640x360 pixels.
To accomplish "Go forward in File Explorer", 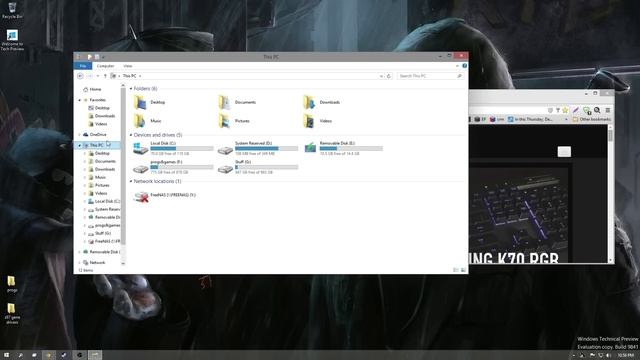I will (89, 76).
